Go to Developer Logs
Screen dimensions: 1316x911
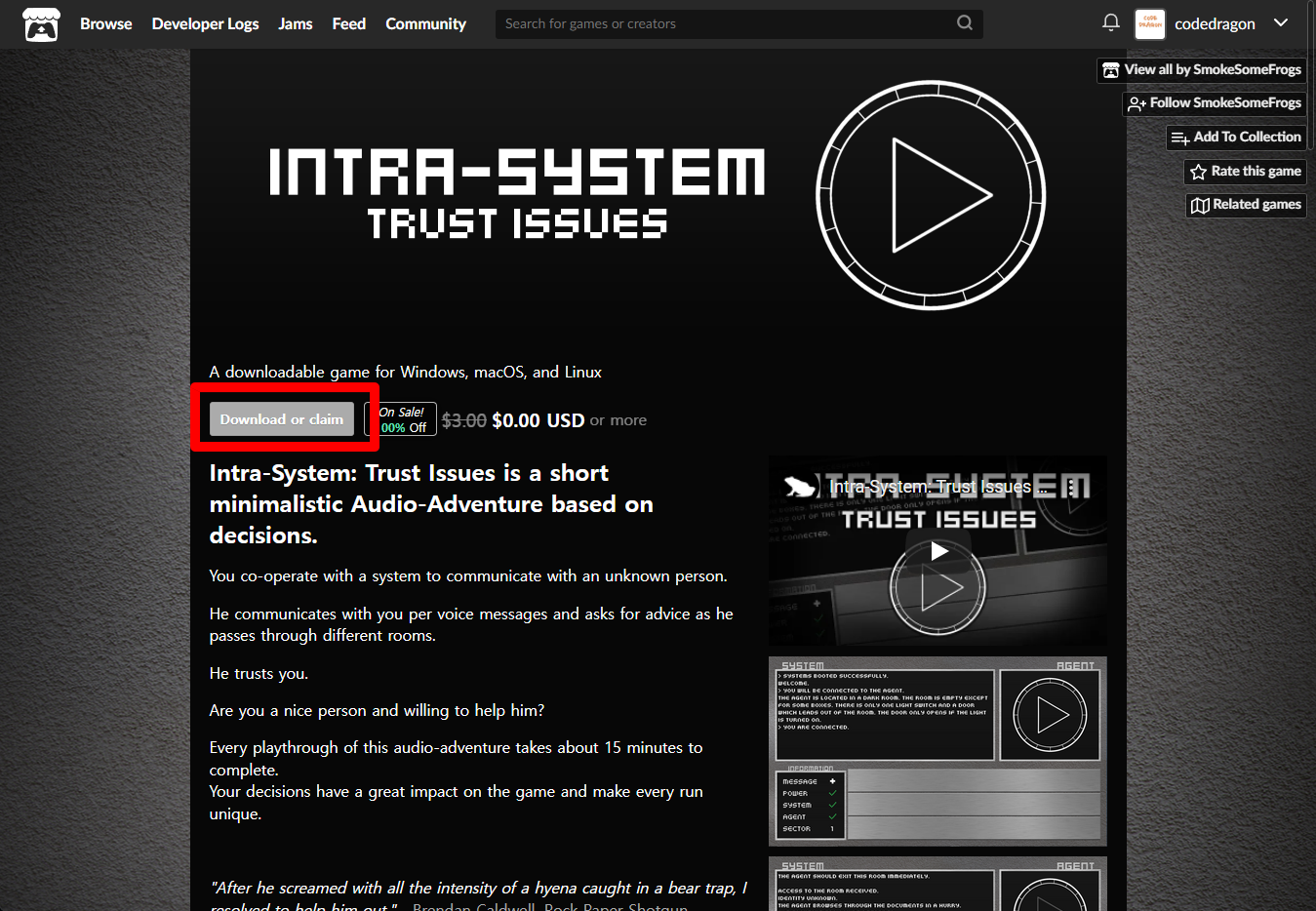(205, 23)
